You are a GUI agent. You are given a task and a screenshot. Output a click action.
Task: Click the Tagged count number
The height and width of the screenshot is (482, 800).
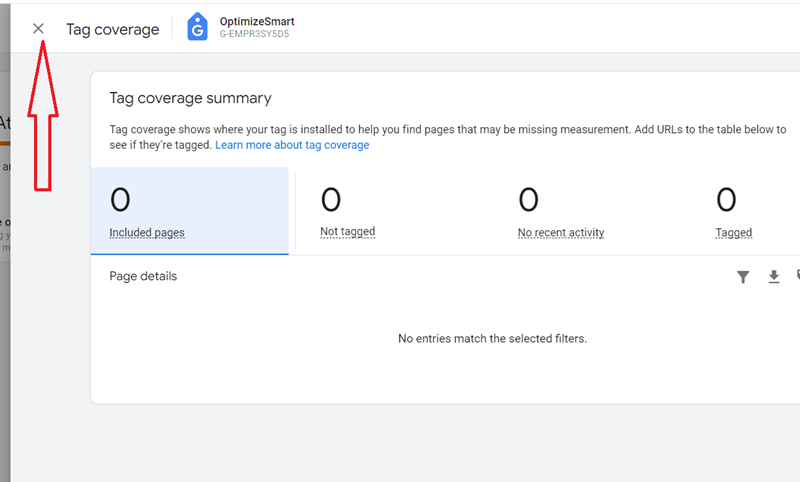[726, 200]
